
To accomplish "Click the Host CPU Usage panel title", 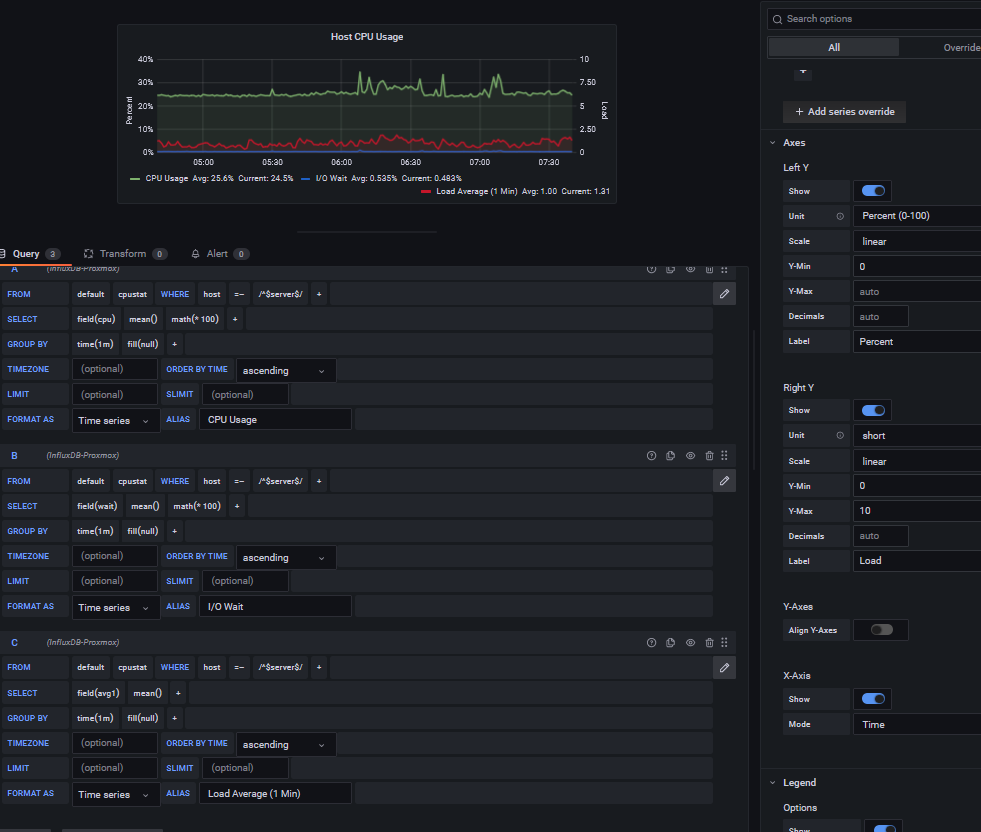I will click(367, 37).
